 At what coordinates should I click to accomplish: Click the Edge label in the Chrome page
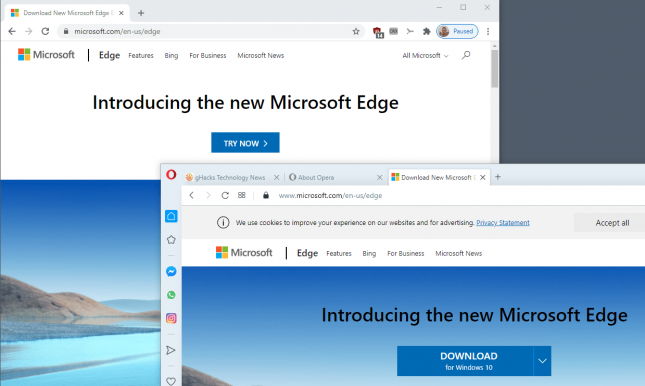(x=109, y=55)
